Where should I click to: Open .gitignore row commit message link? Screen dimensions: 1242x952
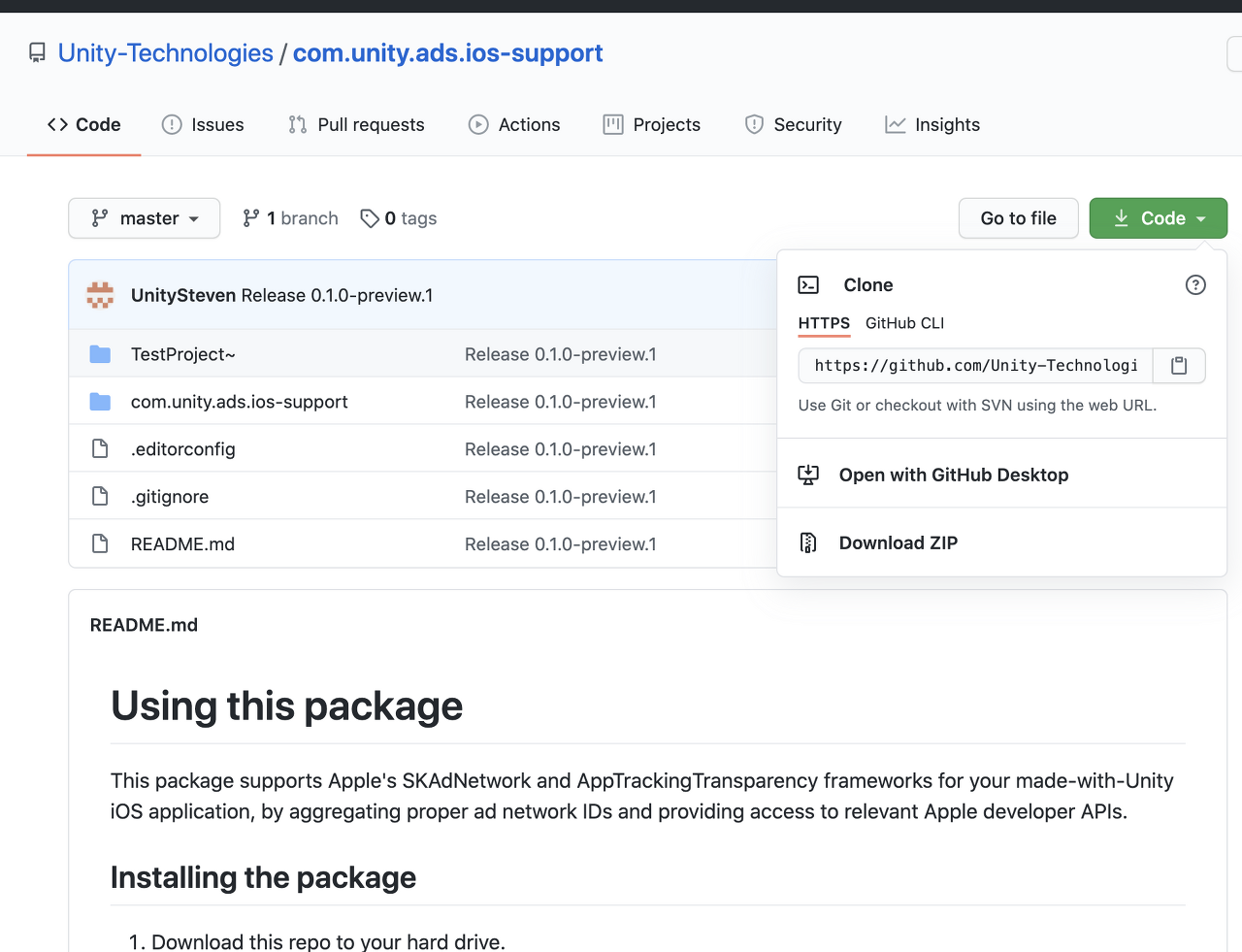click(561, 497)
